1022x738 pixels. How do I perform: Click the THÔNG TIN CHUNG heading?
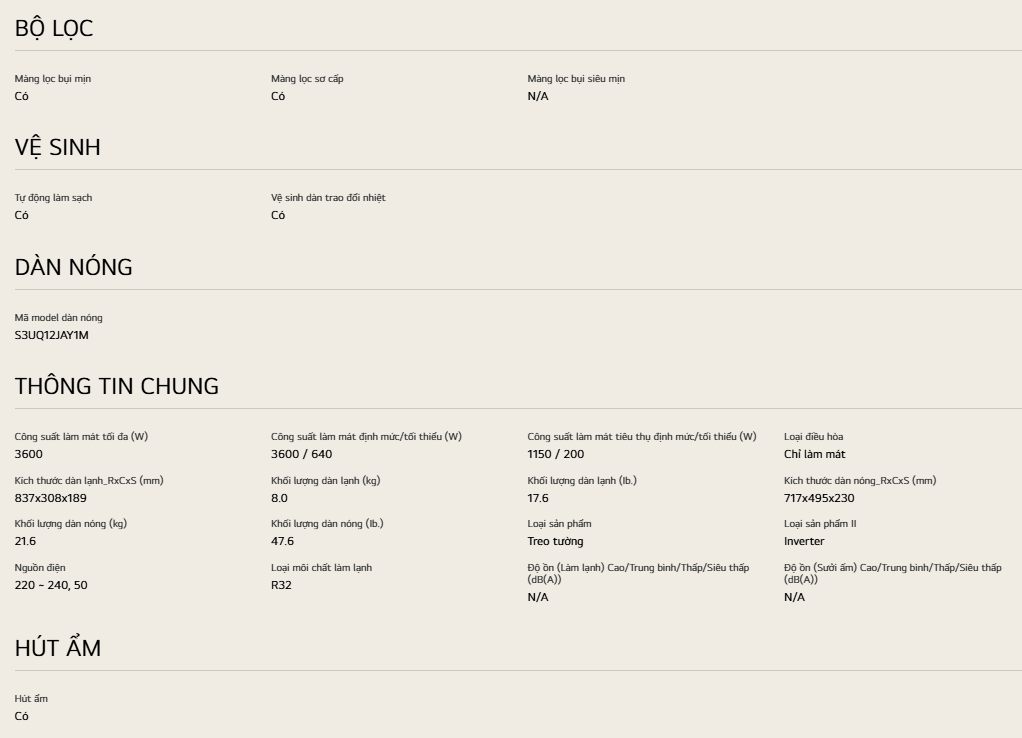click(116, 387)
